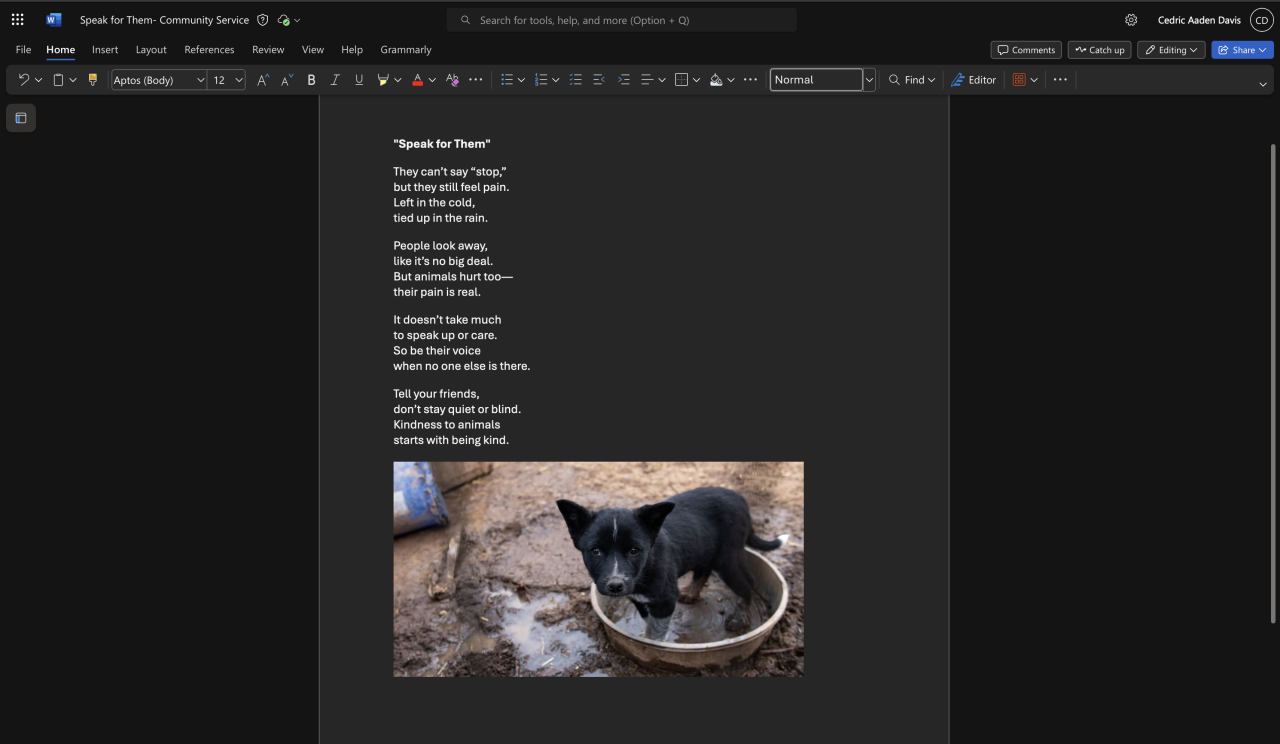Open the app launcher grid
This screenshot has height=744, width=1280.
(x=17, y=20)
